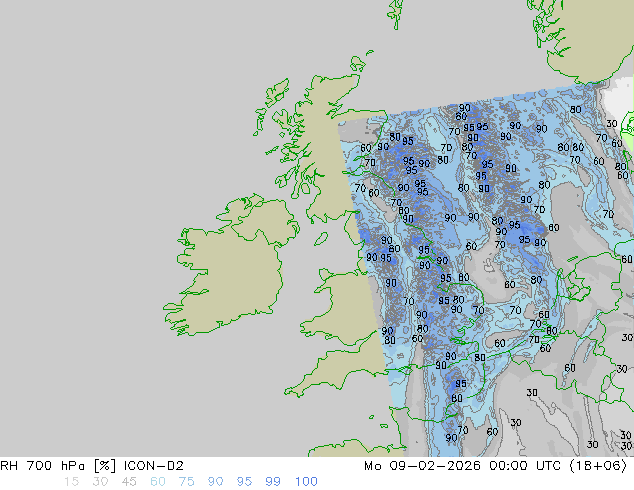Click the Isle of Man outline

tap(321, 239)
